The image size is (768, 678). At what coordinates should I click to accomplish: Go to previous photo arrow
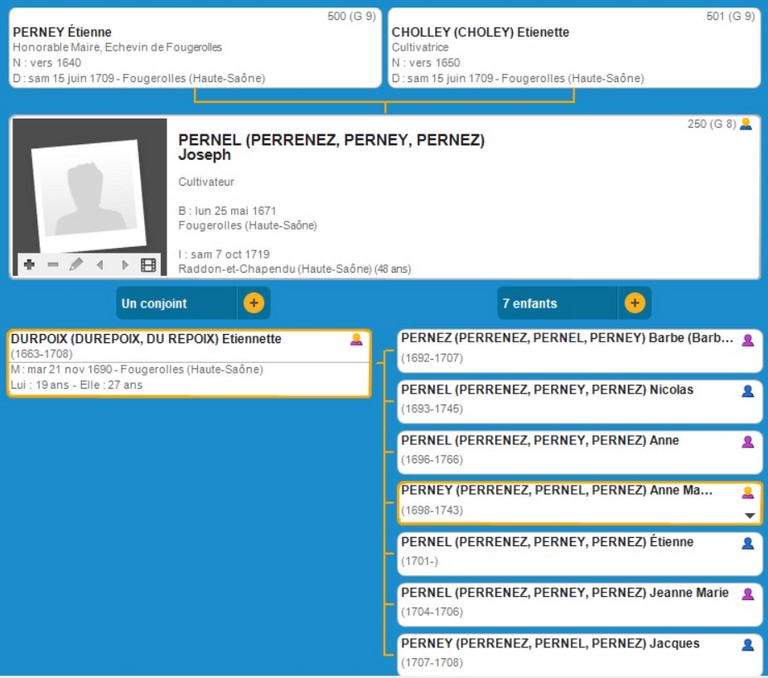100,265
